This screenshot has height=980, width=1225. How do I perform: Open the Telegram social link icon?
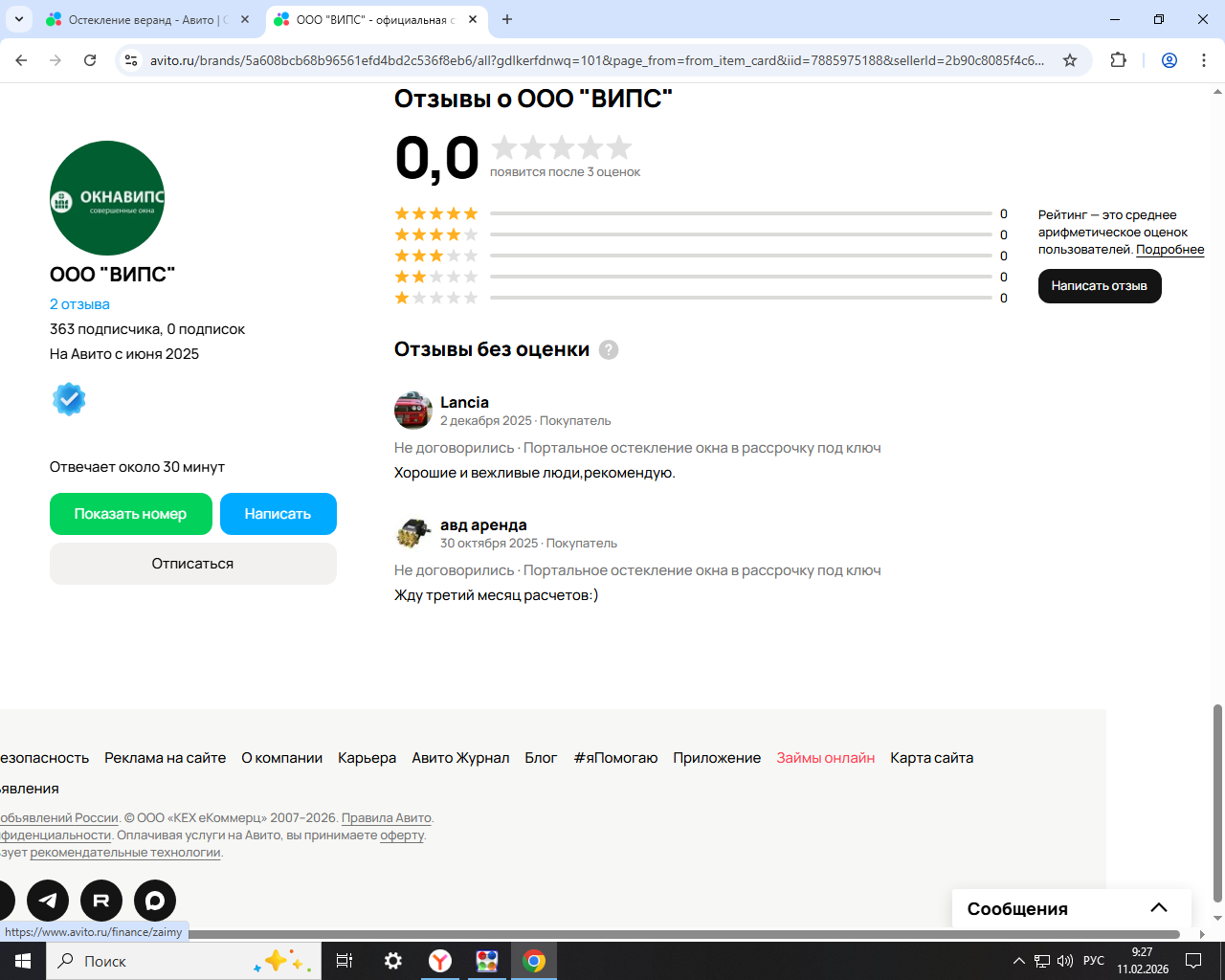click(48, 901)
